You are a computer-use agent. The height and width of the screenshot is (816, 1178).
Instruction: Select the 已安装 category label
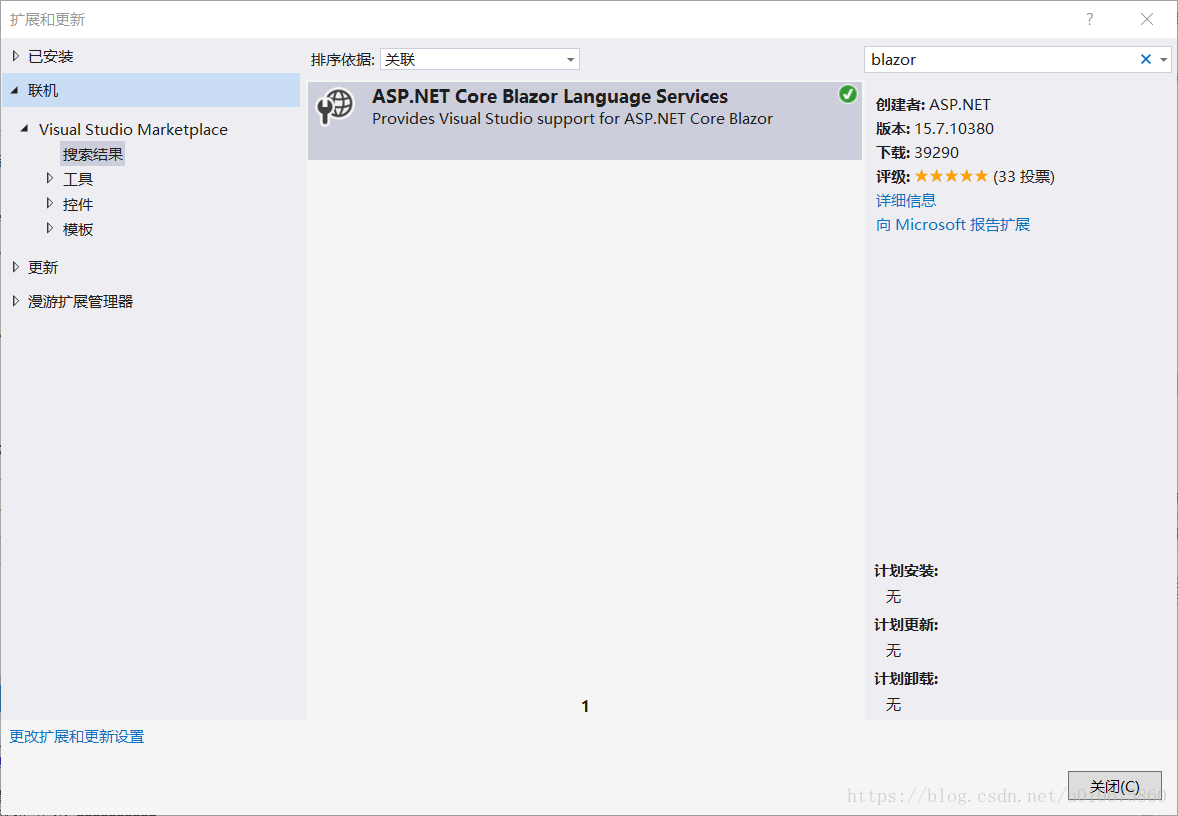click(50, 56)
